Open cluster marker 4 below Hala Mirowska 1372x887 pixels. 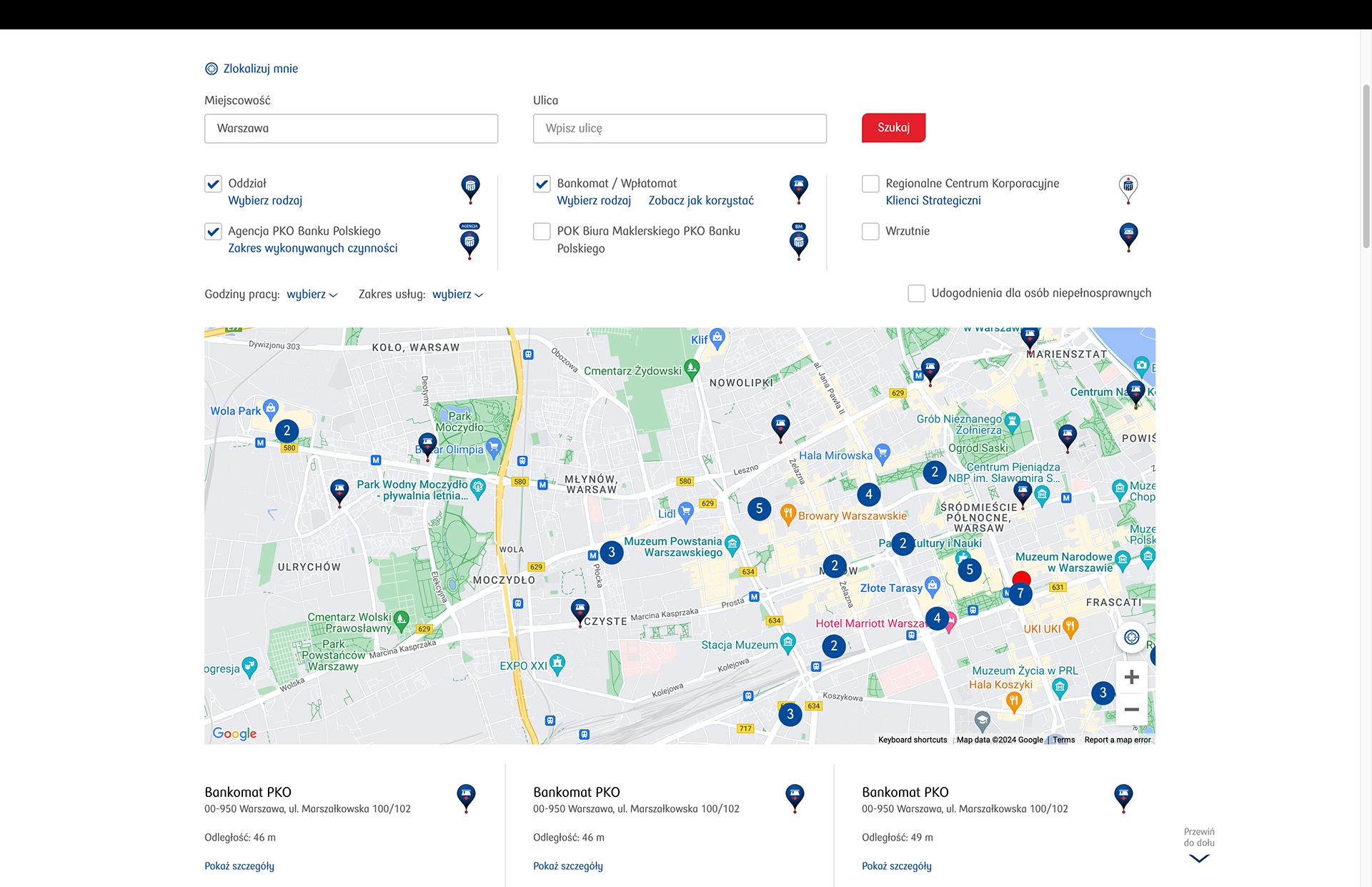pyautogui.click(x=869, y=494)
